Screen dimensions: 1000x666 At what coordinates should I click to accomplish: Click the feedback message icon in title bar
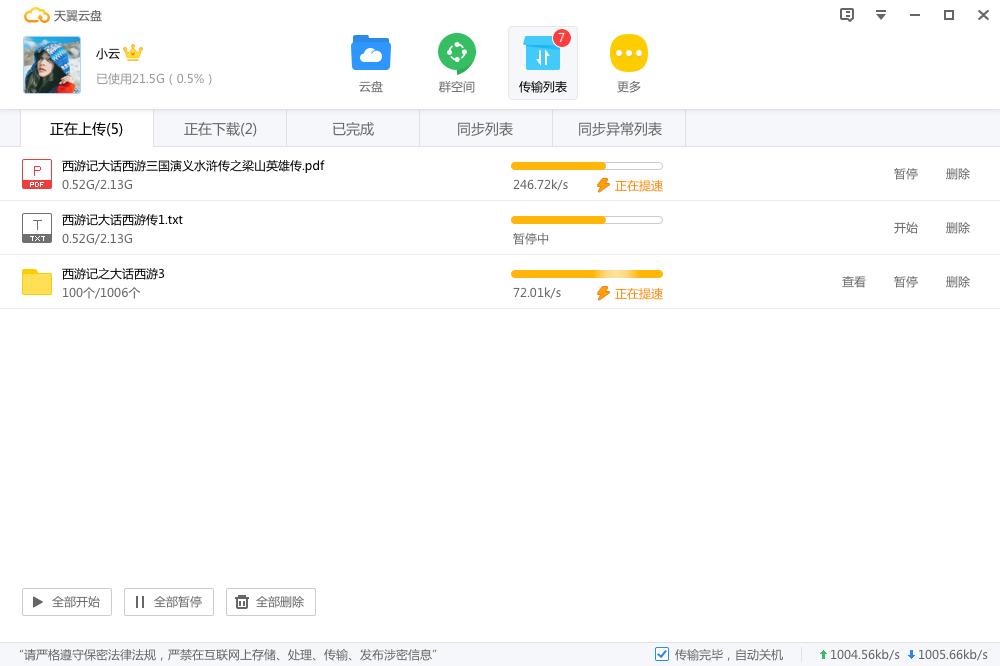847,15
